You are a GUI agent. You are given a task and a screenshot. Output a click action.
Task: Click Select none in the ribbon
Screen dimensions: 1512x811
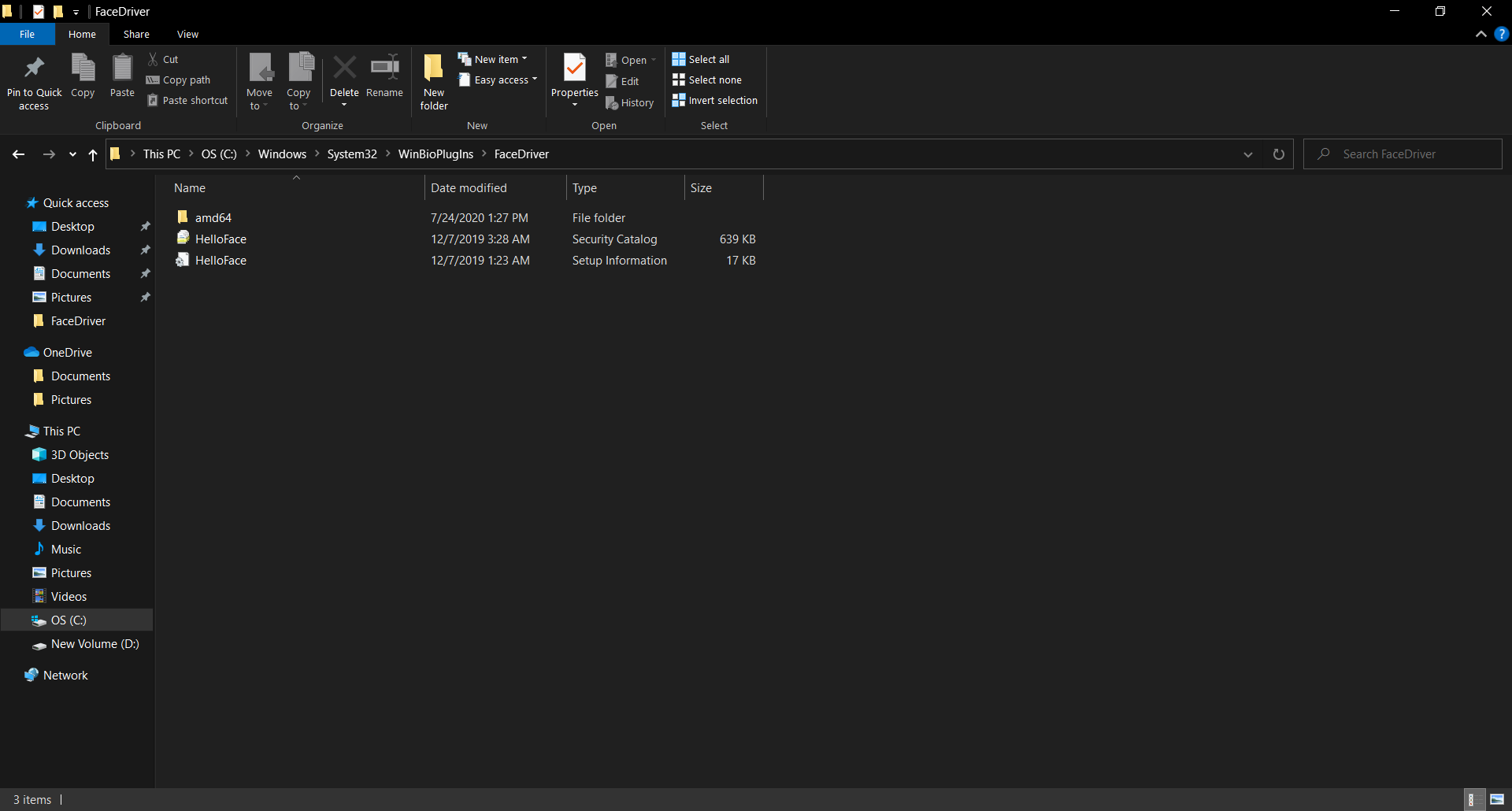[706, 80]
